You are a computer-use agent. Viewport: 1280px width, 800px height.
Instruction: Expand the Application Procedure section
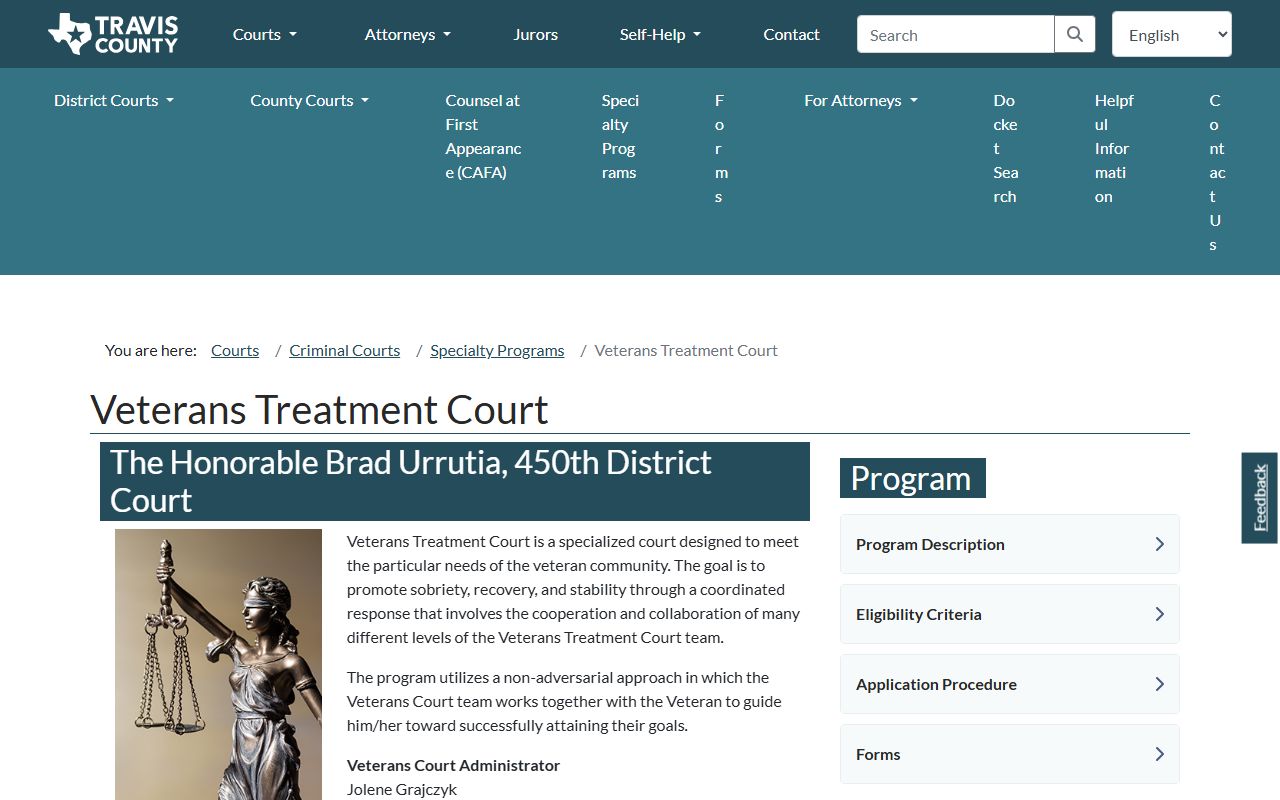click(x=1010, y=684)
